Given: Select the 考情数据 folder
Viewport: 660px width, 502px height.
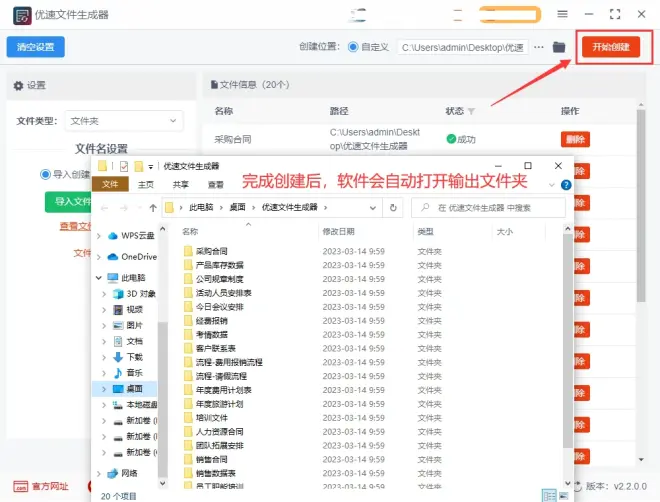Looking at the screenshot, I should [x=206, y=335].
